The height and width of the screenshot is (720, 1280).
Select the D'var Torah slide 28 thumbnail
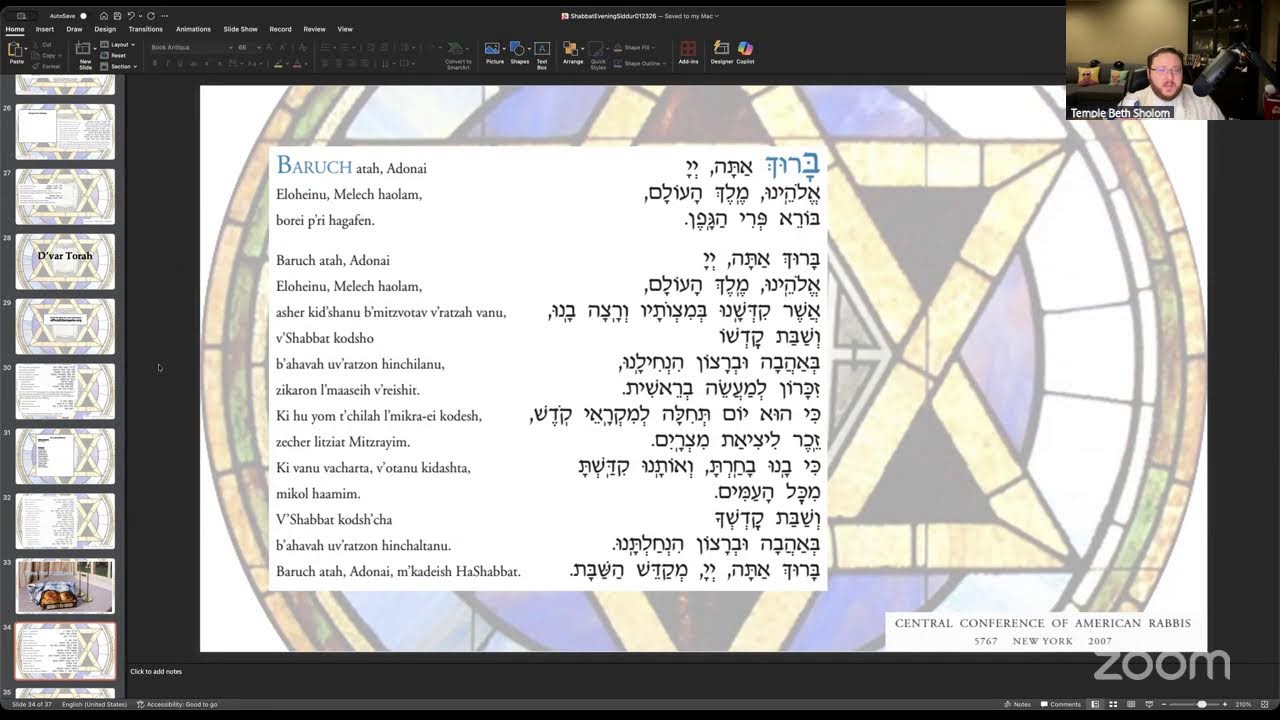coord(65,261)
